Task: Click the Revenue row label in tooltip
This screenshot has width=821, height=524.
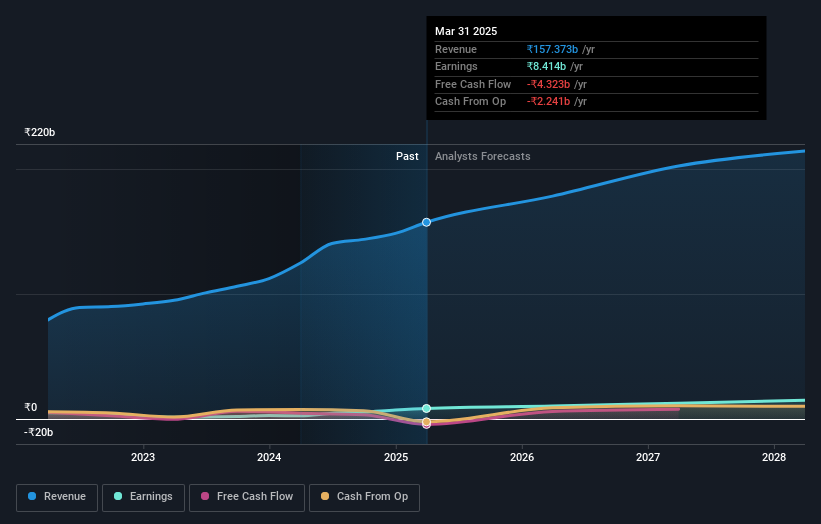Action: coord(456,49)
